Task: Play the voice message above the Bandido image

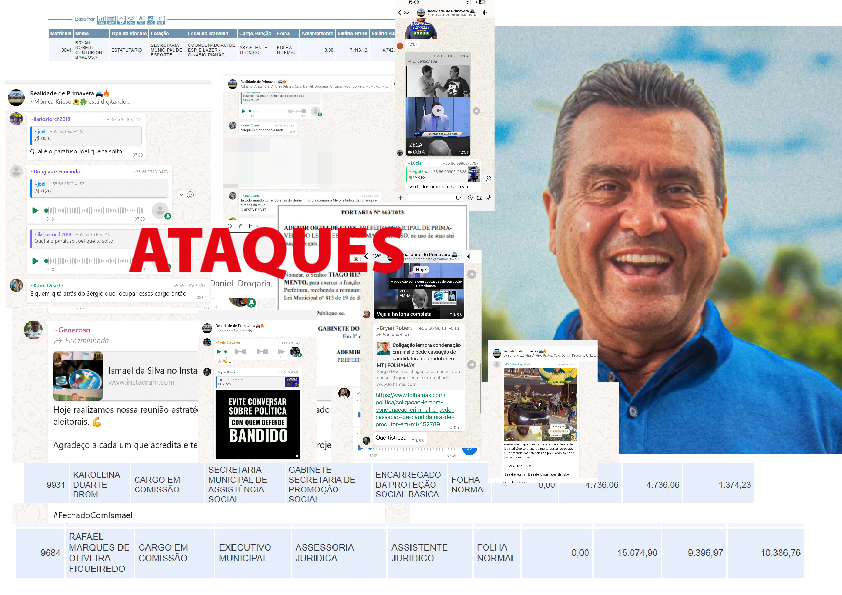Action: pos(221,351)
